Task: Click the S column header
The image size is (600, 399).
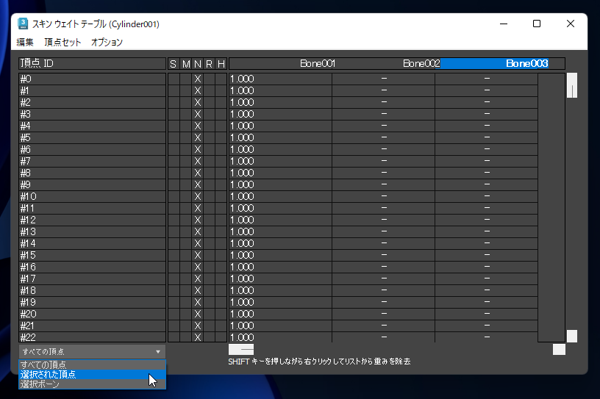Action: (173, 64)
